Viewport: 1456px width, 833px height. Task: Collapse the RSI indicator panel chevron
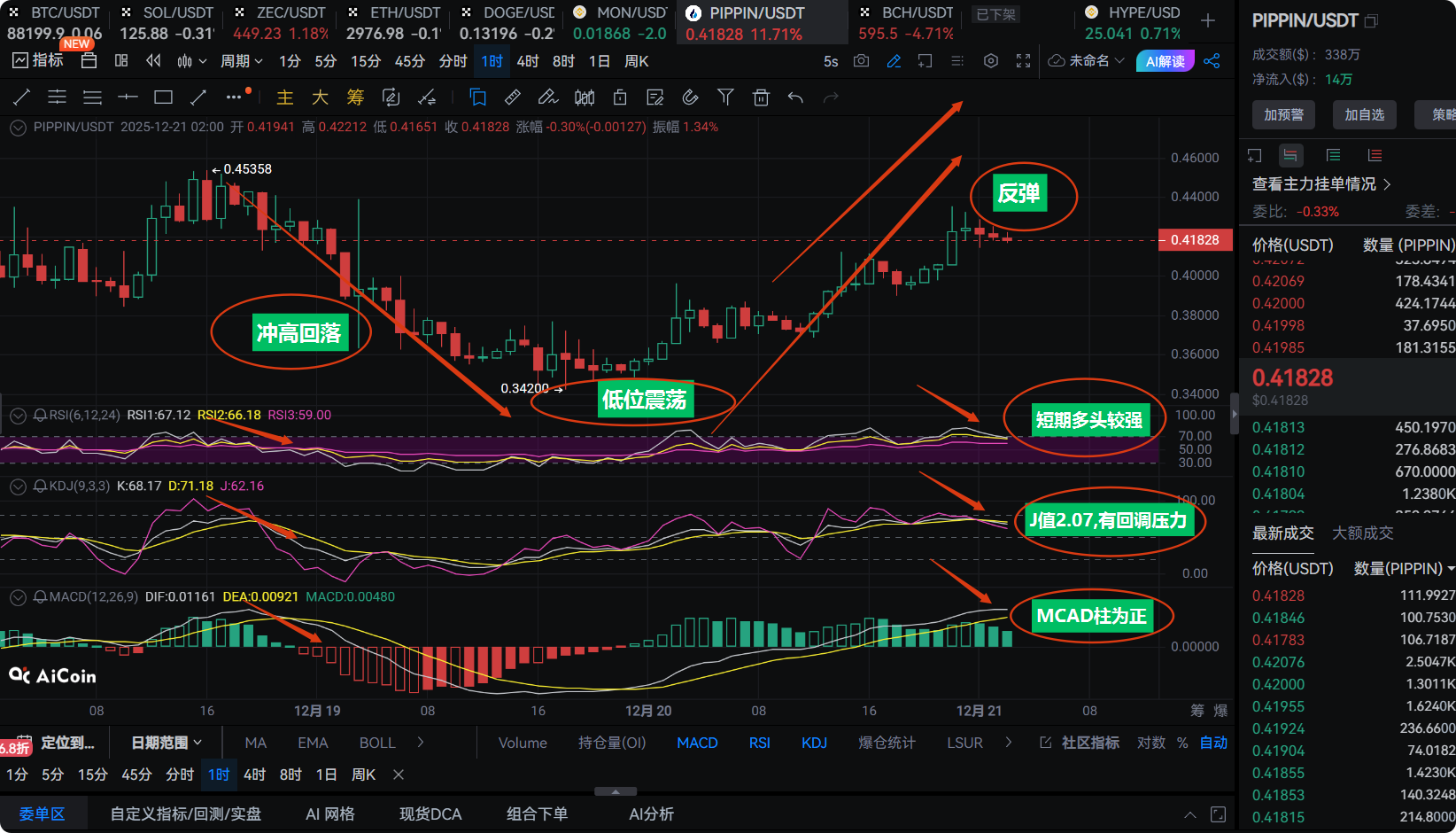(18, 415)
